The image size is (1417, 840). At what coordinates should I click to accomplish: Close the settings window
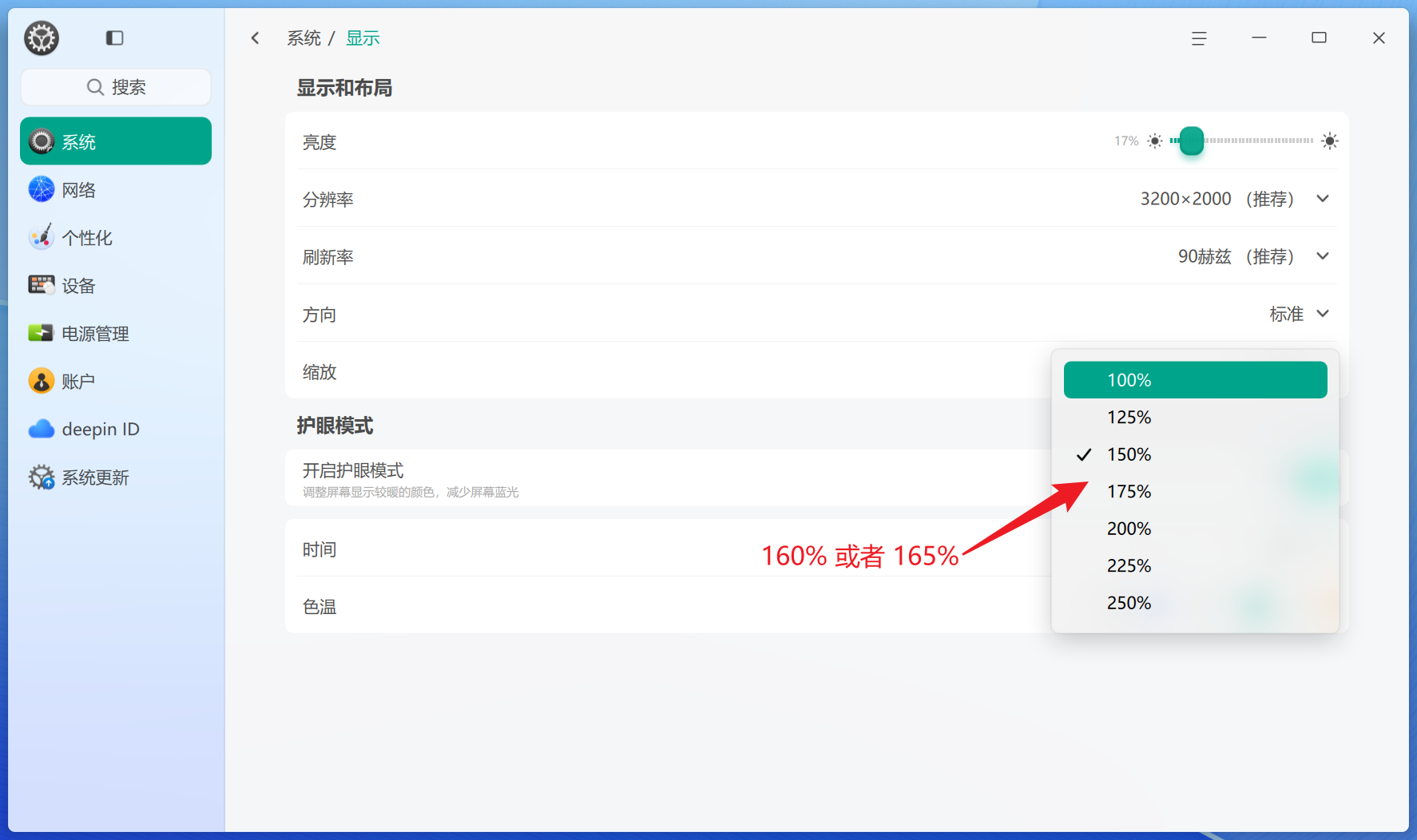tap(1379, 38)
